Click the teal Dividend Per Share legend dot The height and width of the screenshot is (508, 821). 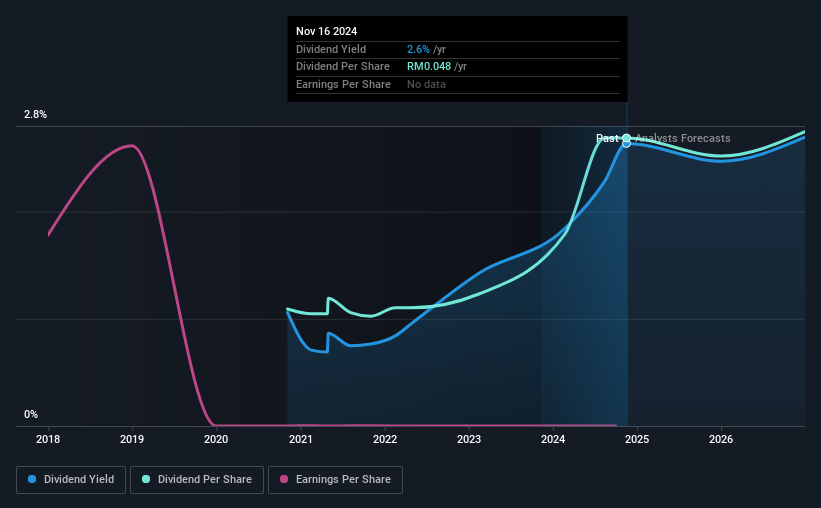(146, 479)
